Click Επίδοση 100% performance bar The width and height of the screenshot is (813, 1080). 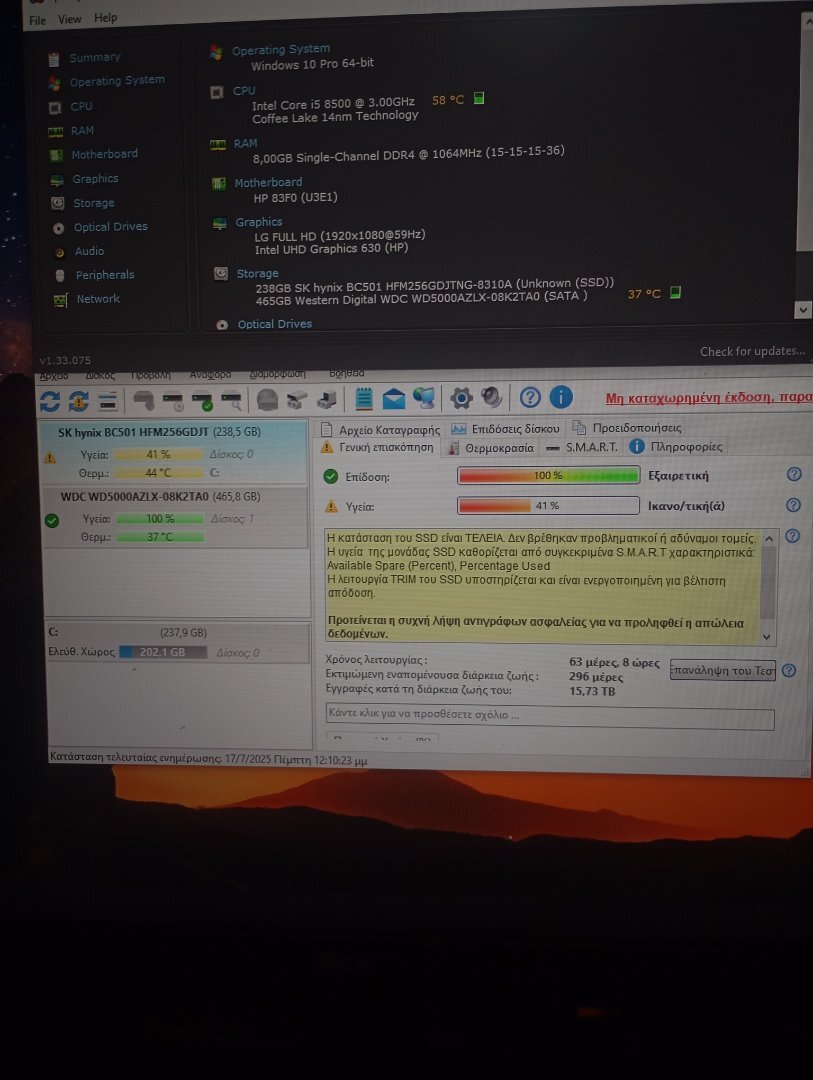[x=548, y=475]
